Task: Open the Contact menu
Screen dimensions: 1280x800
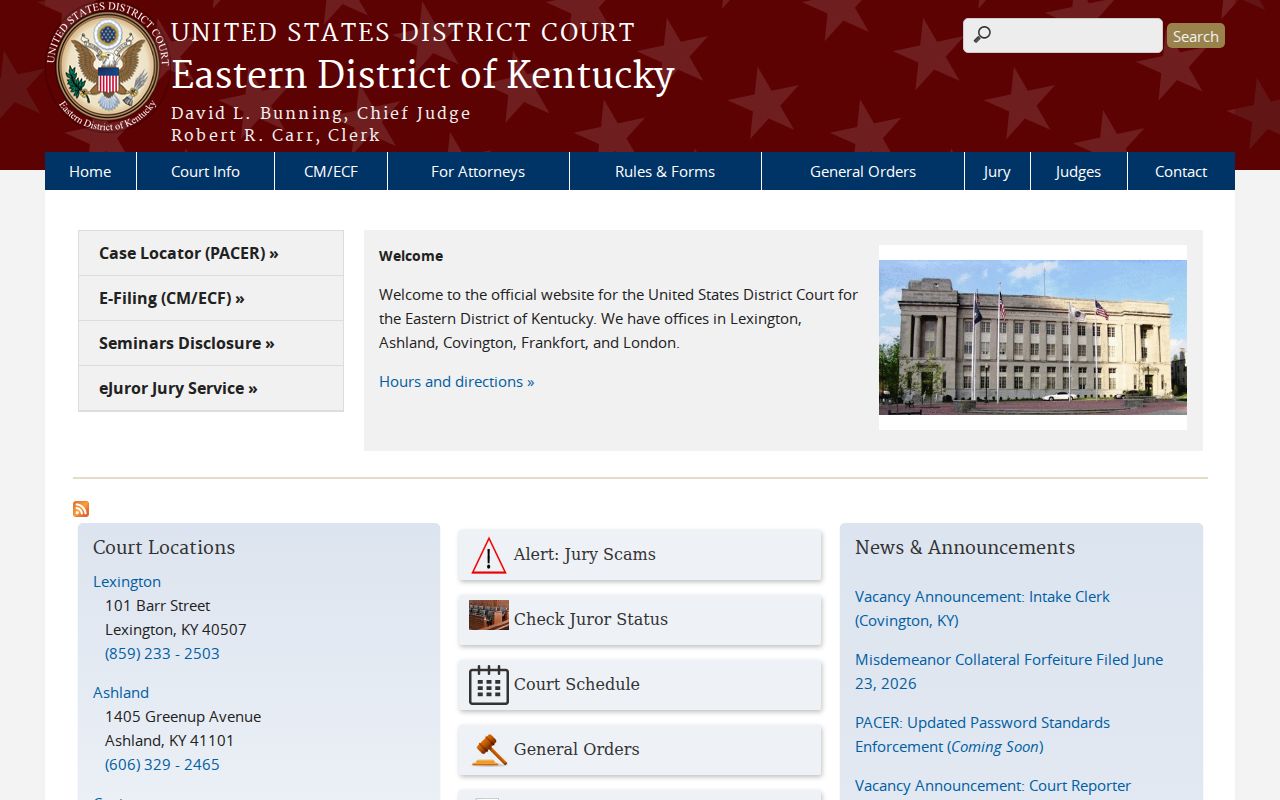Action: [x=1181, y=171]
